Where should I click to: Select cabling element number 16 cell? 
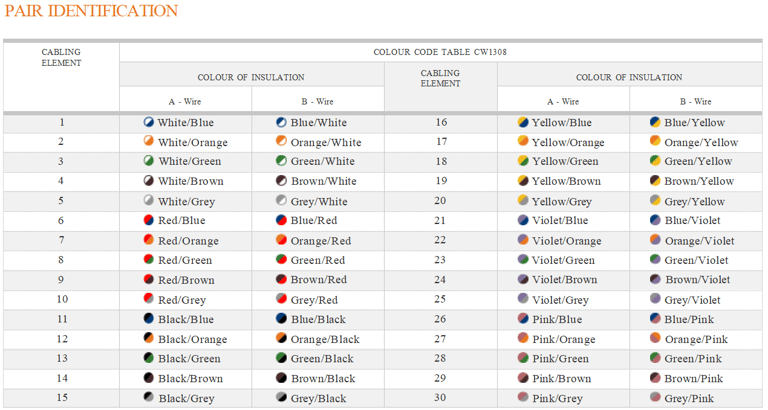point(441,122)
